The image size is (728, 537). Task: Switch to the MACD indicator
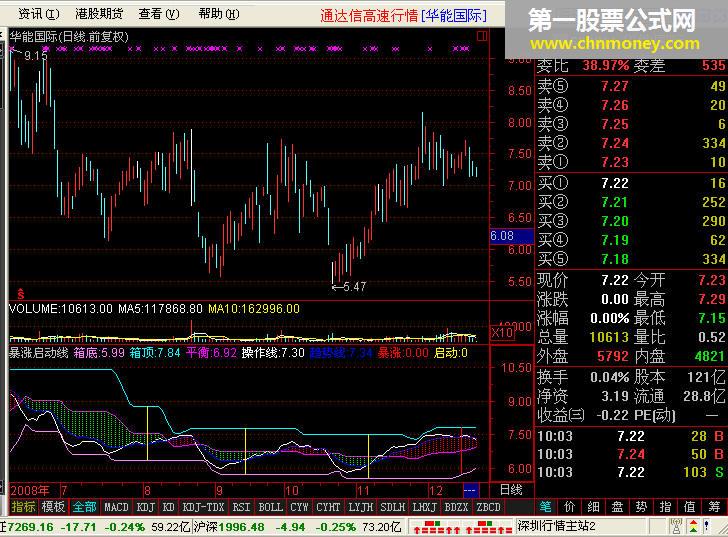click(x=116, y=507)
